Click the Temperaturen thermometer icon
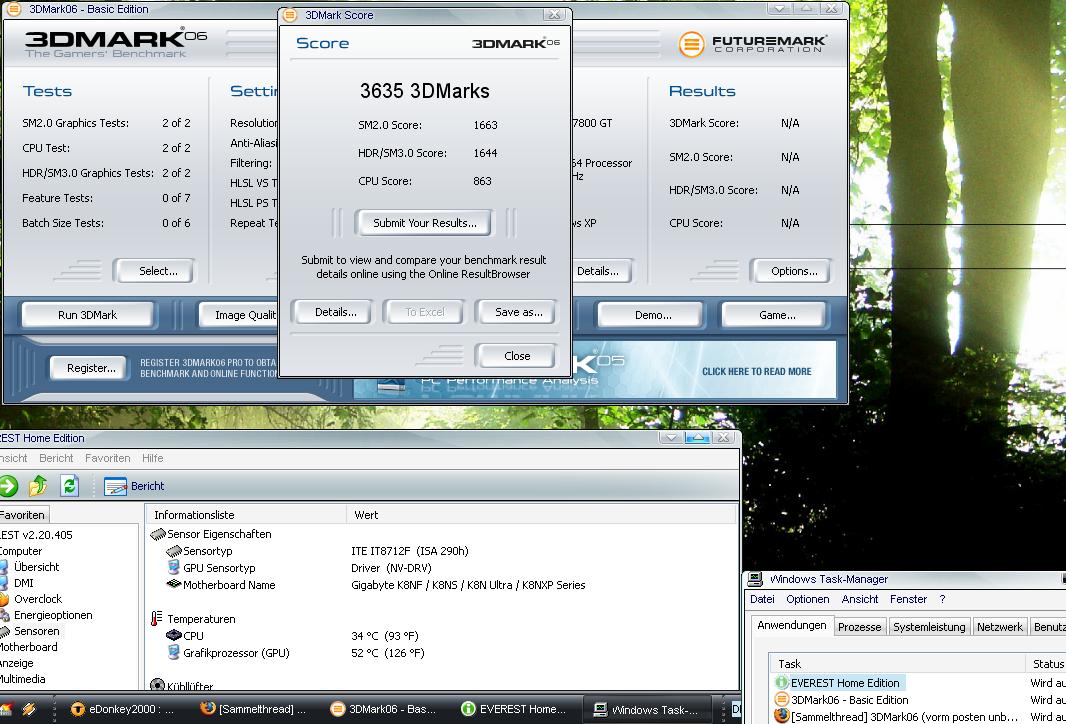 156,619
